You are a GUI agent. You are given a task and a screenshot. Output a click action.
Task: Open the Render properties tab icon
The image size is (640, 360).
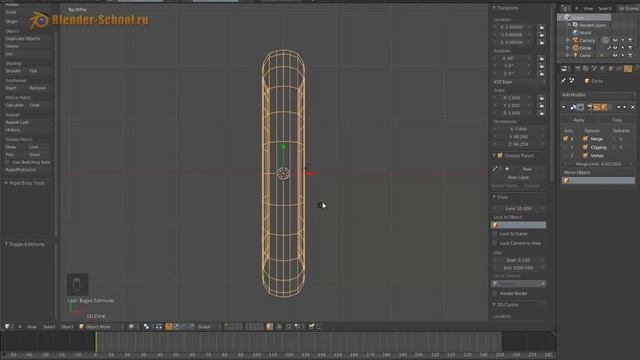578,69
